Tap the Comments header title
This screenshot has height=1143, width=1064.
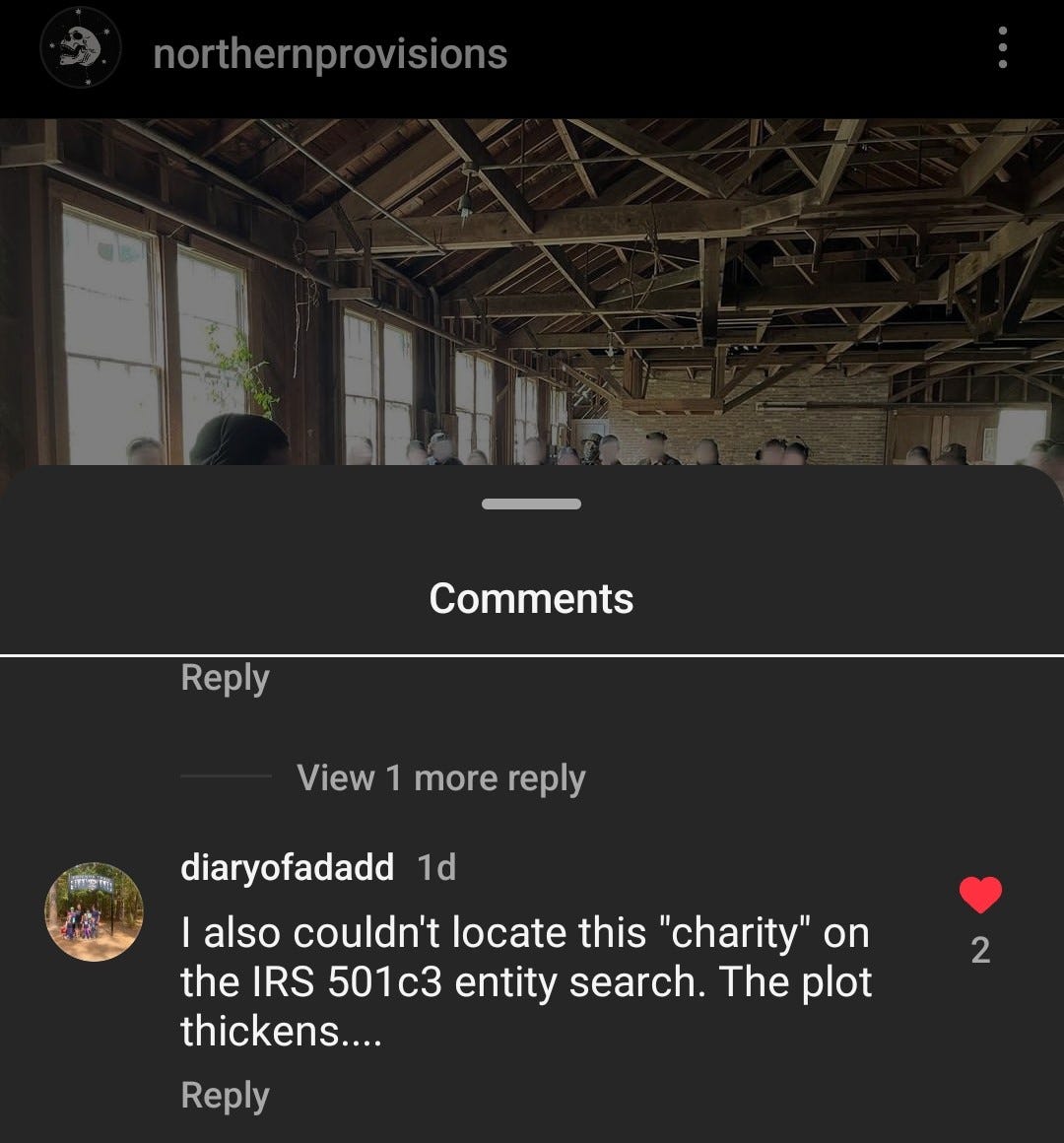pos(531,598)
